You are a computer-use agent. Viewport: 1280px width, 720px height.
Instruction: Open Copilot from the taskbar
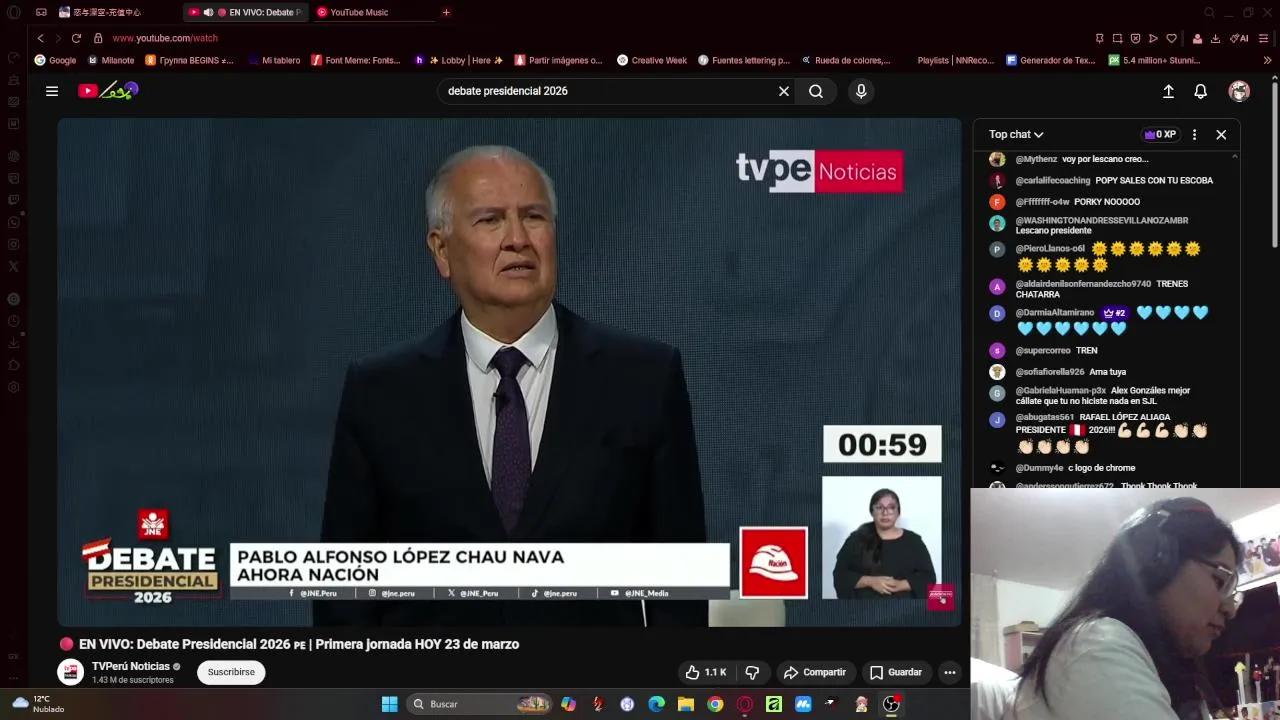(569, 704)
